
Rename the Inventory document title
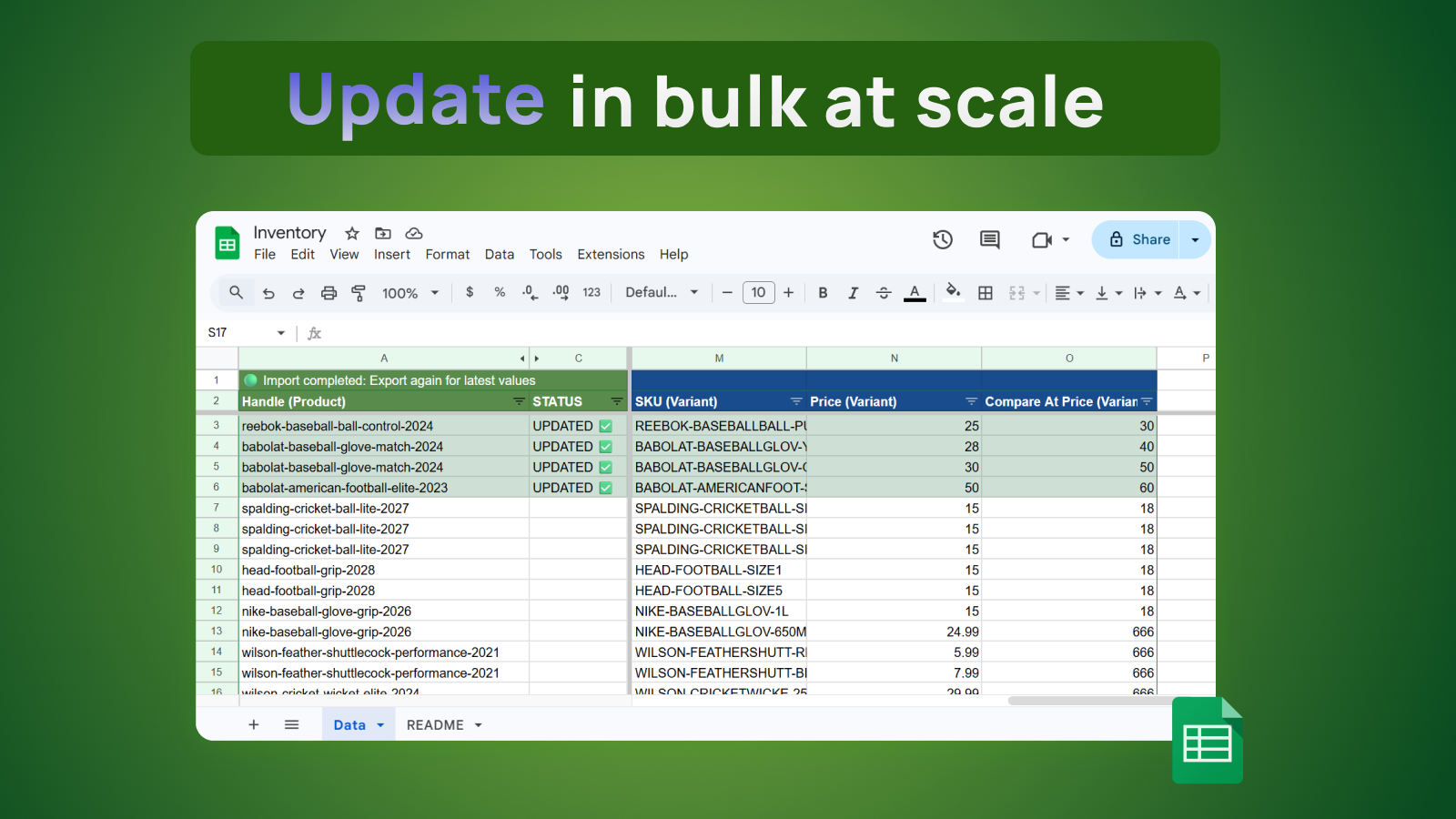coord(289,233)
